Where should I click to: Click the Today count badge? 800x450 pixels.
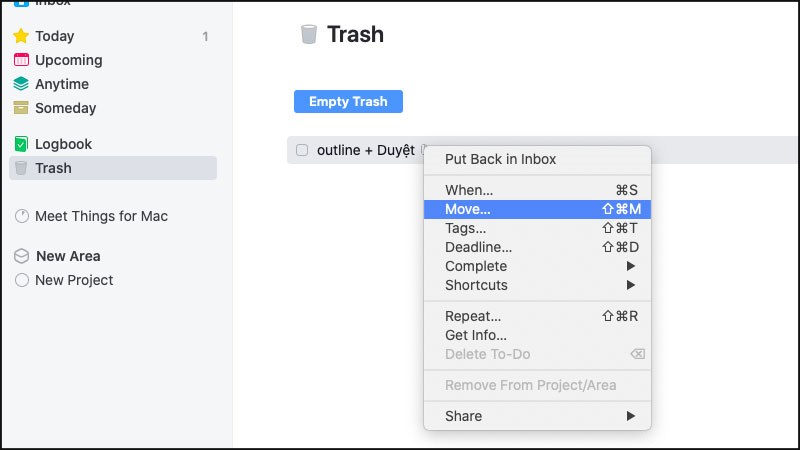coord(205,37)
